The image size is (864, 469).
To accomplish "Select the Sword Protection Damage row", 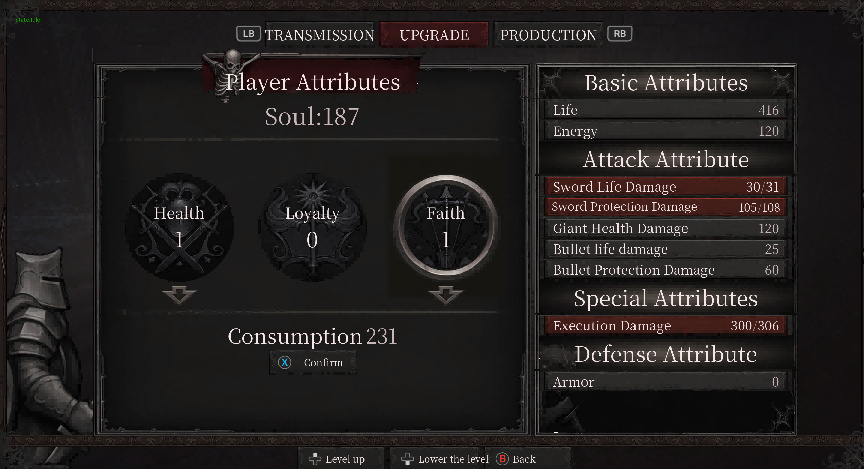I will point(666,207).
